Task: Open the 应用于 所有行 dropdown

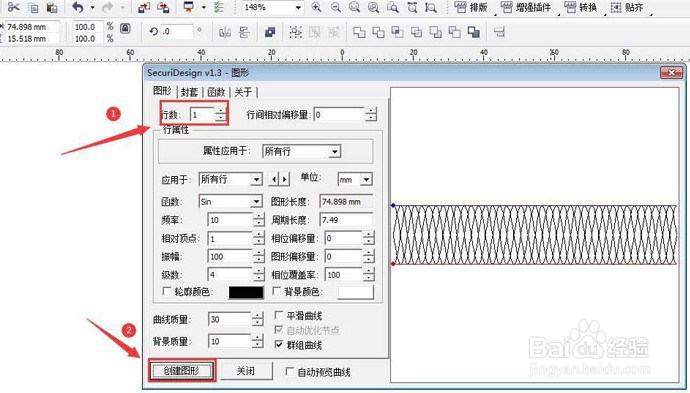Action: click(x=256, y=180)
